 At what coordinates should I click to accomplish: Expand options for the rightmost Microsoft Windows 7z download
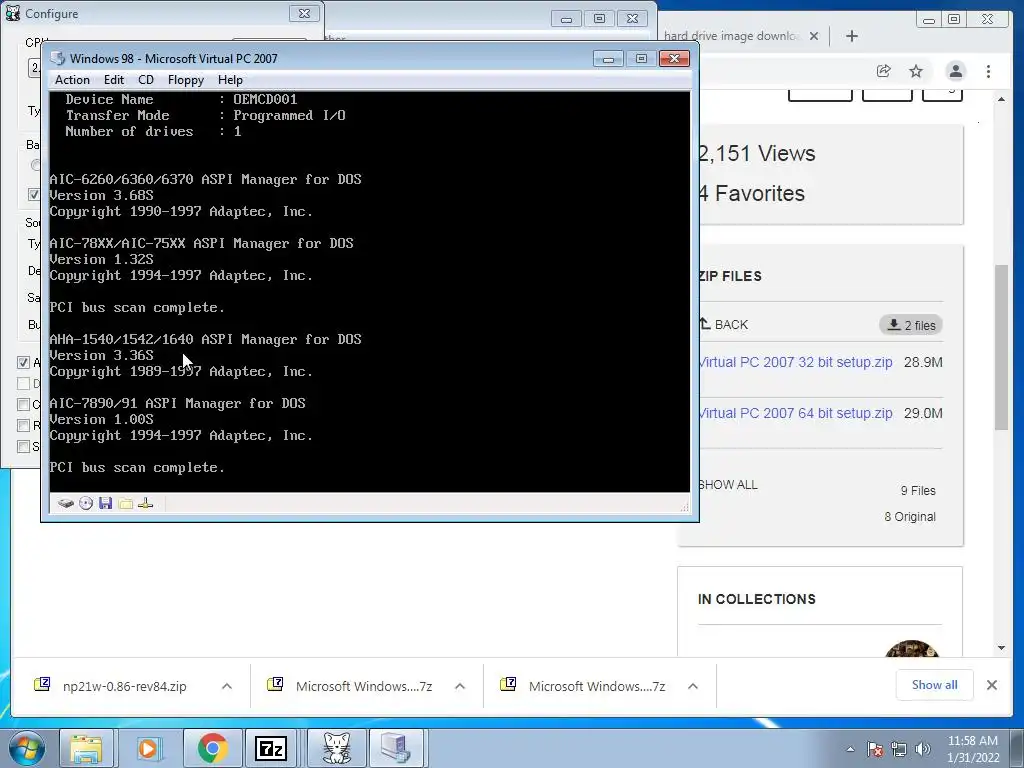[693, 686]
